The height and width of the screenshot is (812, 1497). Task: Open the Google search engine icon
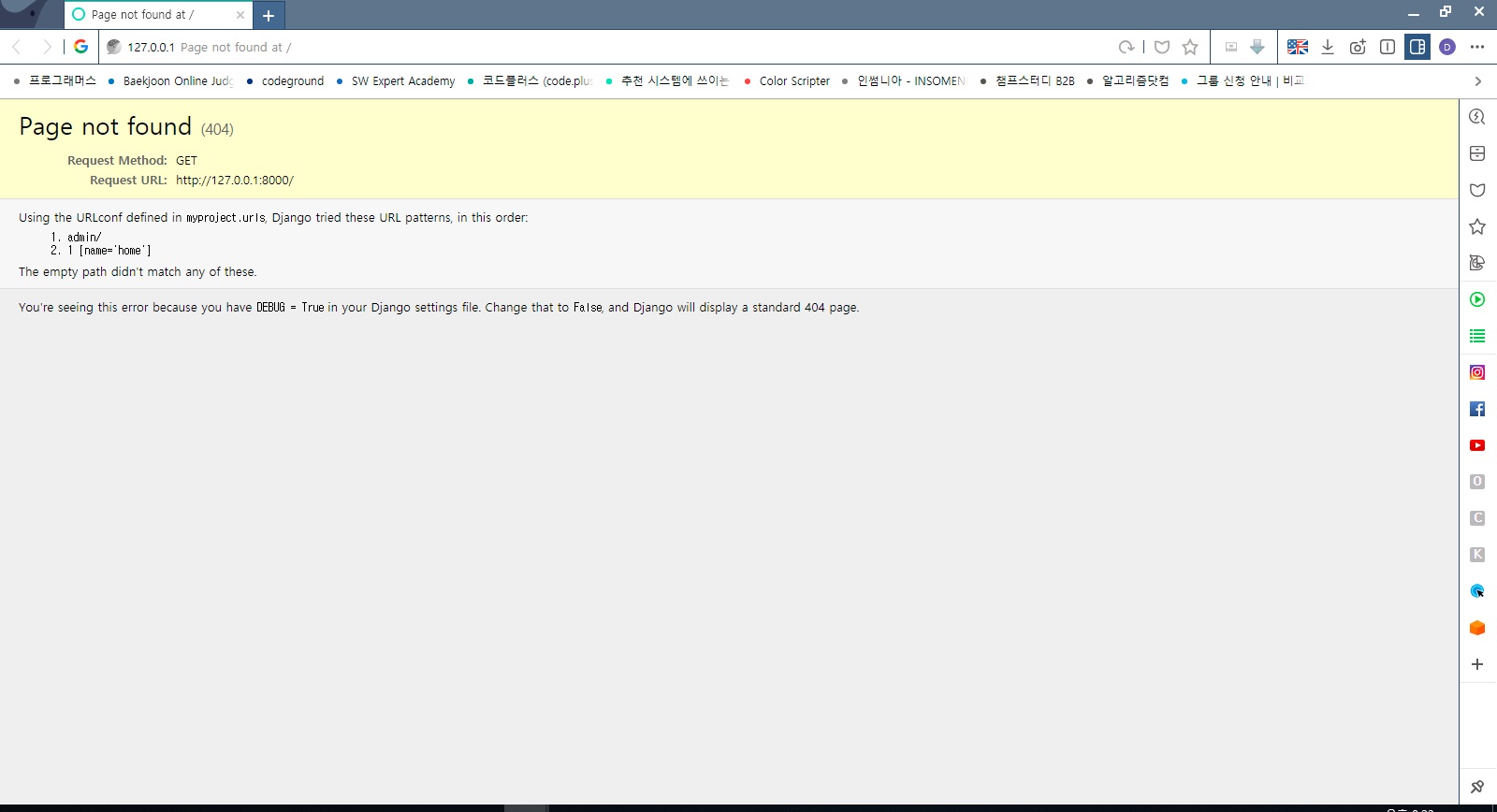(x=81, y=47)
